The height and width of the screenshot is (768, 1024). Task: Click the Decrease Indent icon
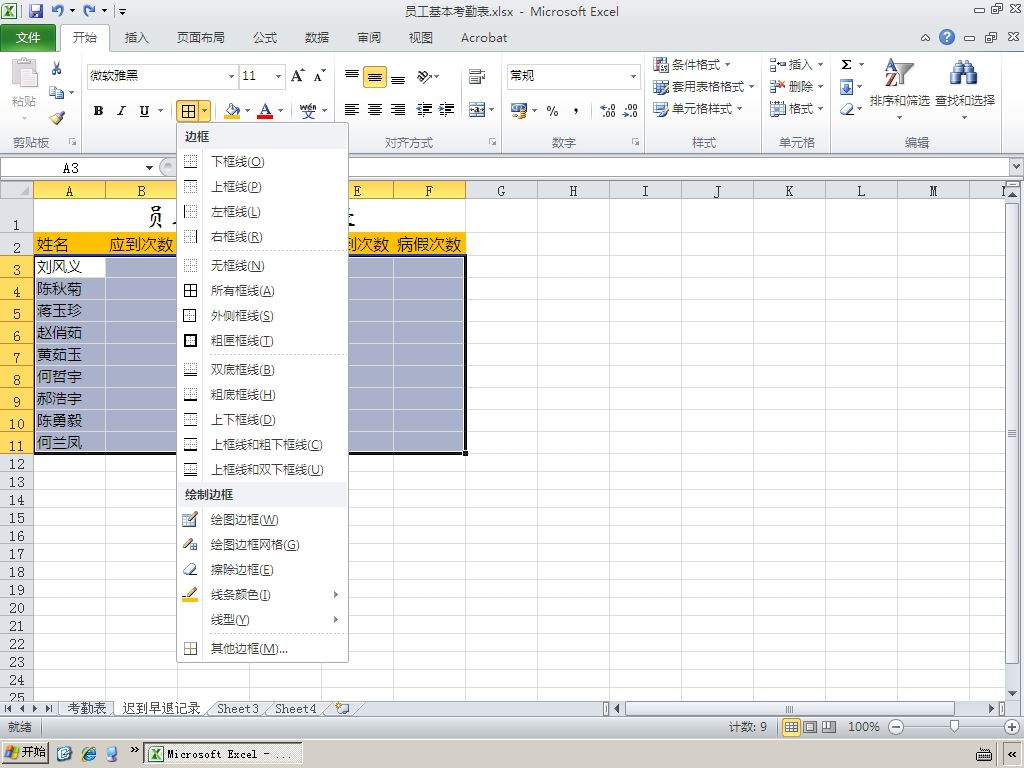click(x=424, y=110)
